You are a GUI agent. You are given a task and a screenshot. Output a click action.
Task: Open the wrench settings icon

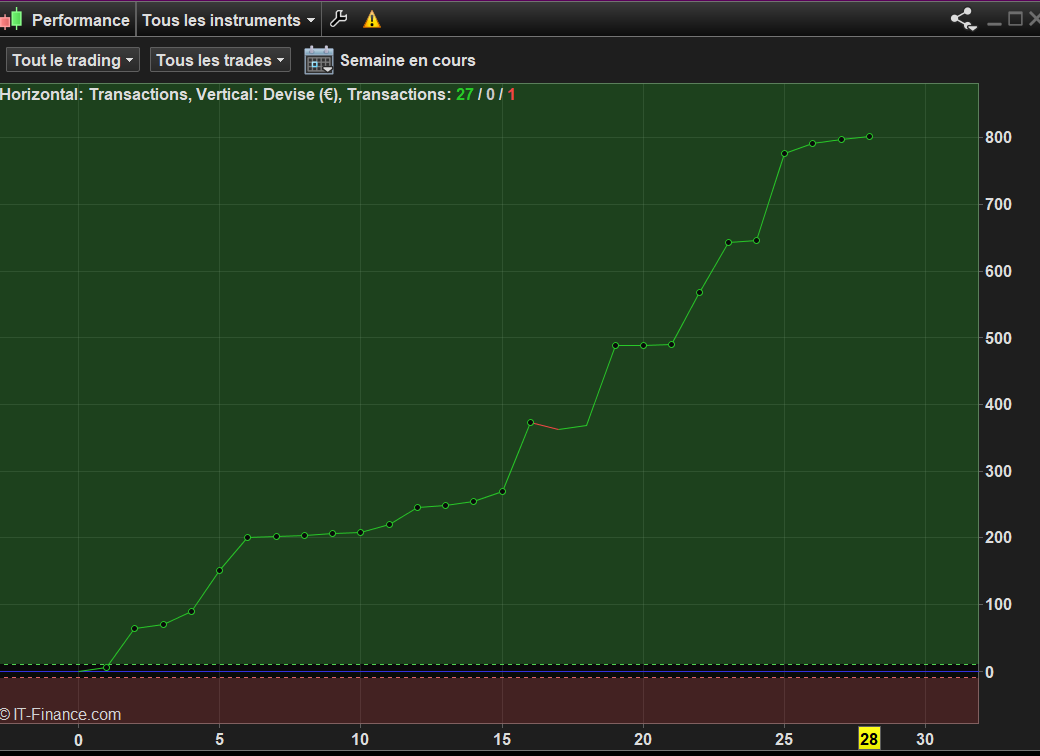pyautogui.click(x=338, y=19)
